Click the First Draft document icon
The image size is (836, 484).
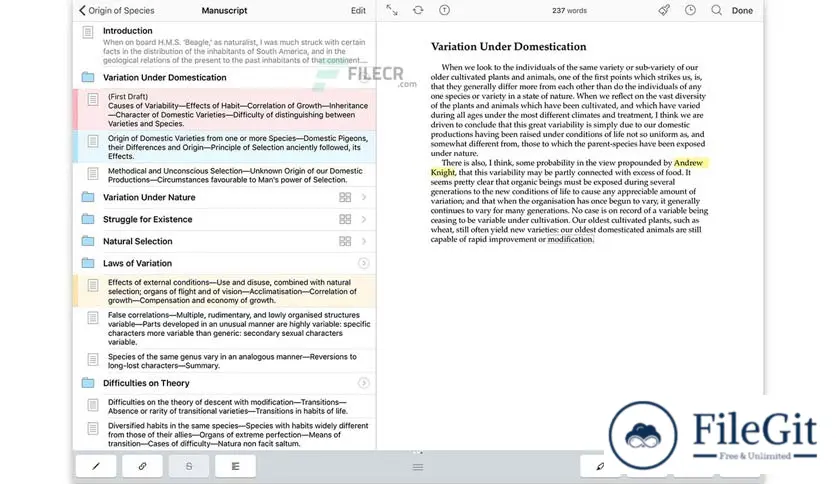[x=93, y=99]
